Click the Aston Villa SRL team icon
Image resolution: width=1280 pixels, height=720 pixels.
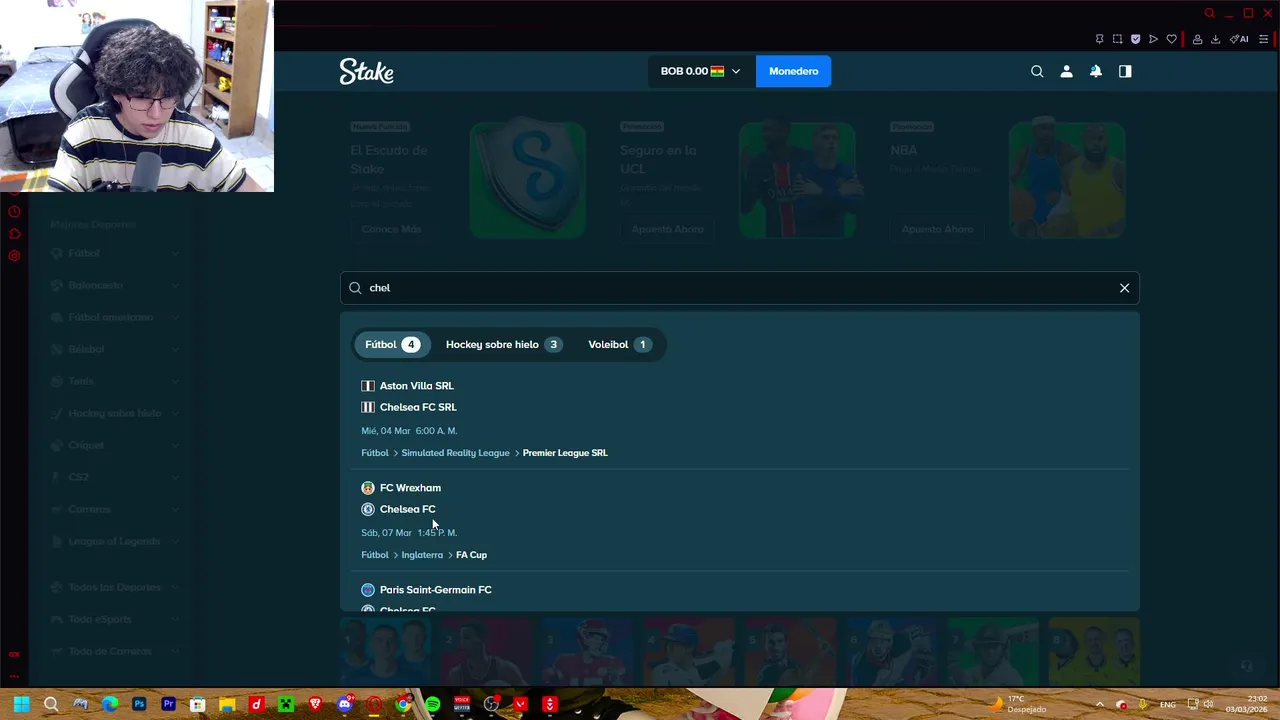point(368,386)
